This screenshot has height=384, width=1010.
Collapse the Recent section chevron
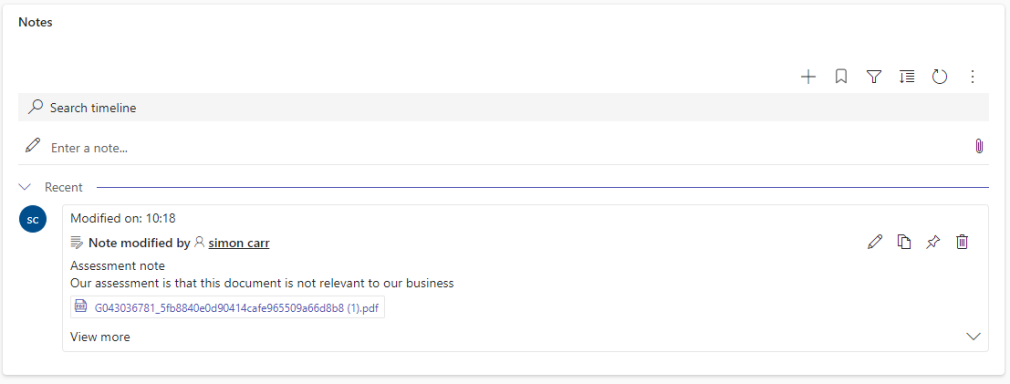[25, 187]
